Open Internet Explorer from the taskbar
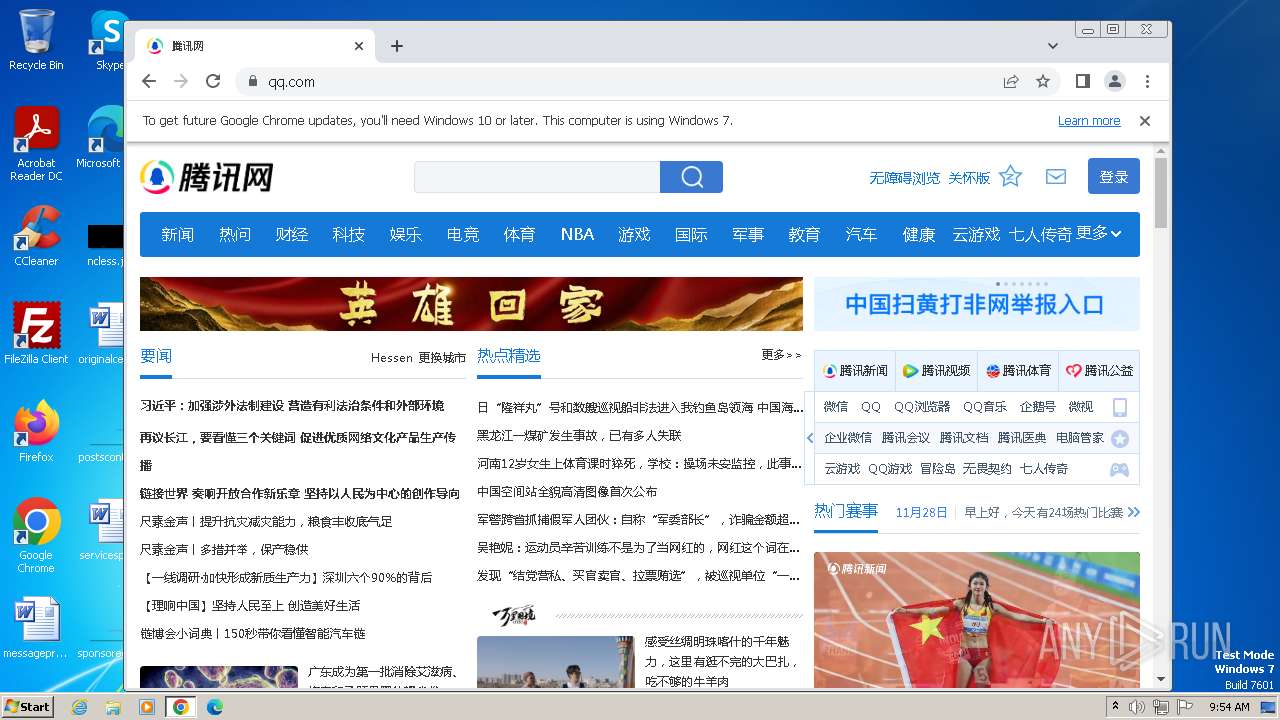1280x720 pixels. tap(79, 707)
